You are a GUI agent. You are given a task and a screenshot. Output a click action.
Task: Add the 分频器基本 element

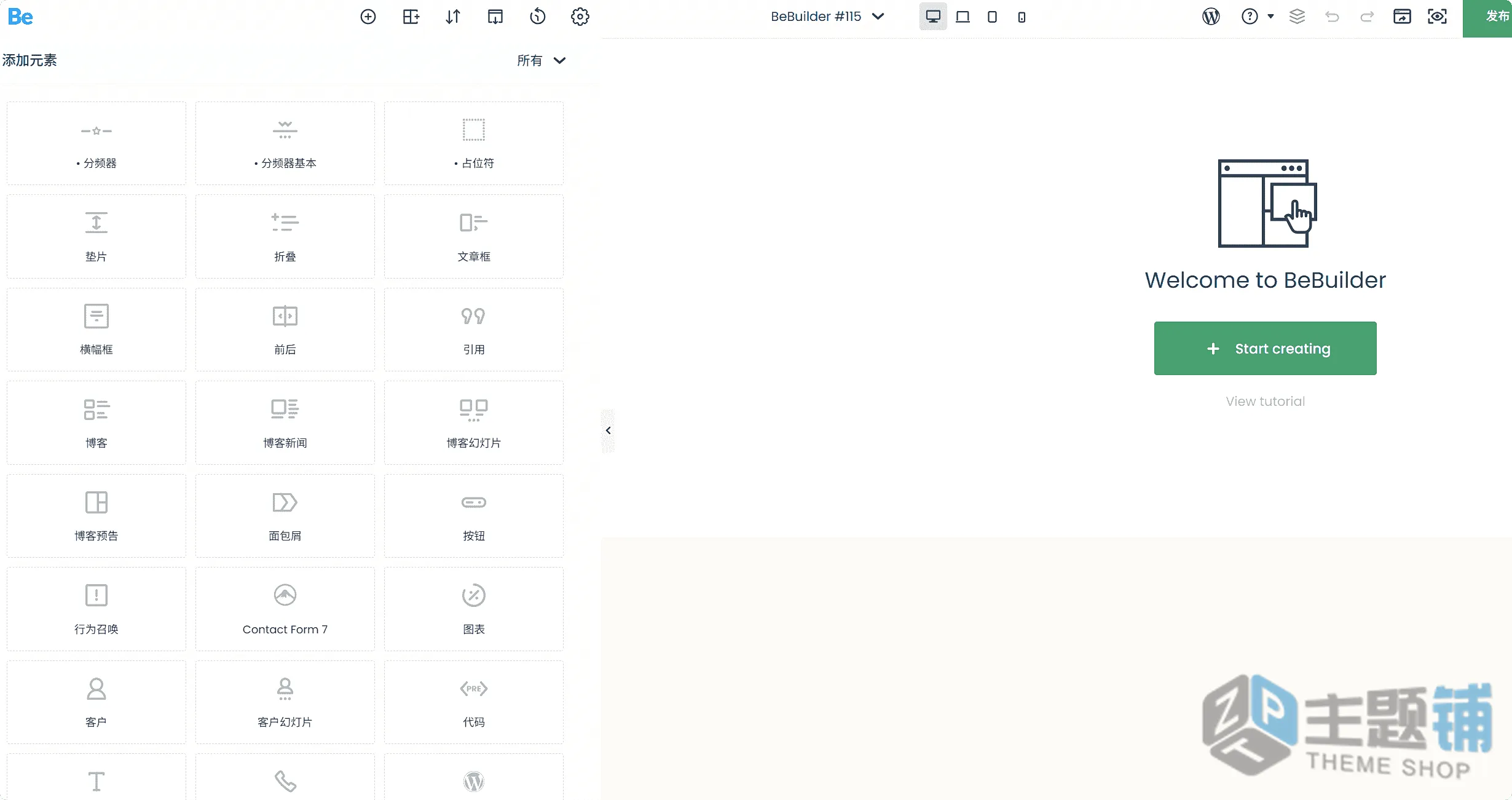(x=285, y=143)
